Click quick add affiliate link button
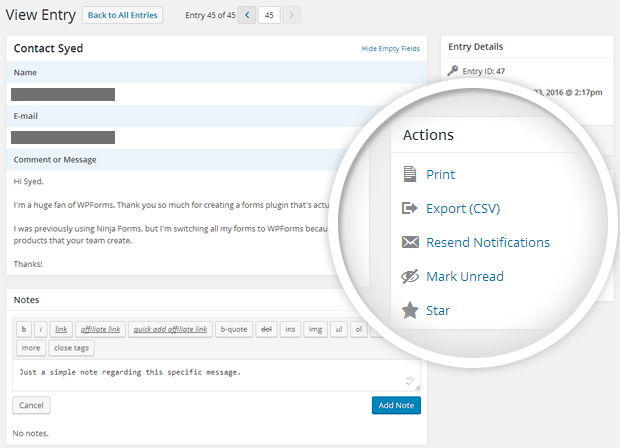This screenshot has height=448, width=620. [170, 329]
